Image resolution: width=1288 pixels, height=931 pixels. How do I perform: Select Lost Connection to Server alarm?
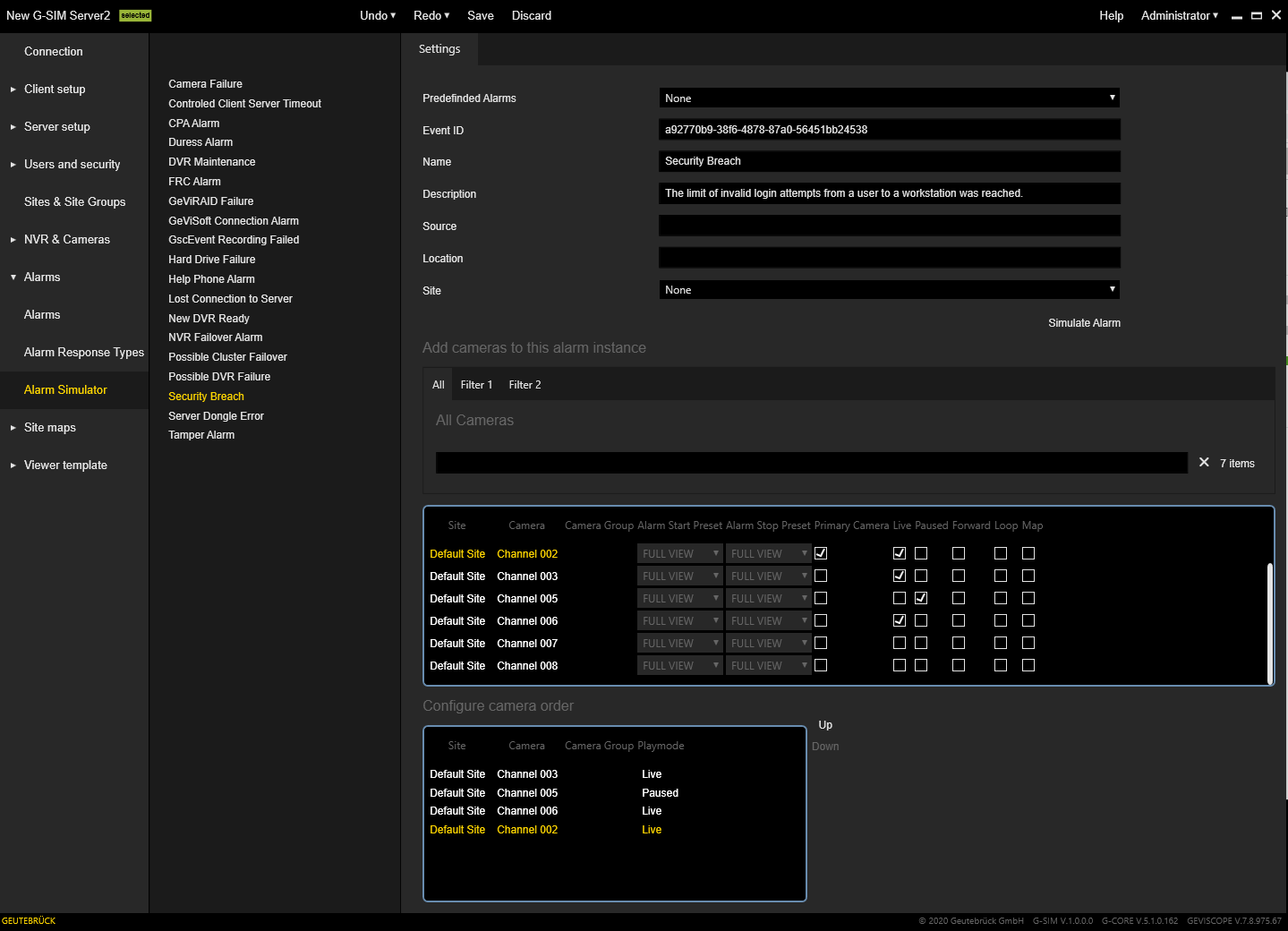coord(230,299)
